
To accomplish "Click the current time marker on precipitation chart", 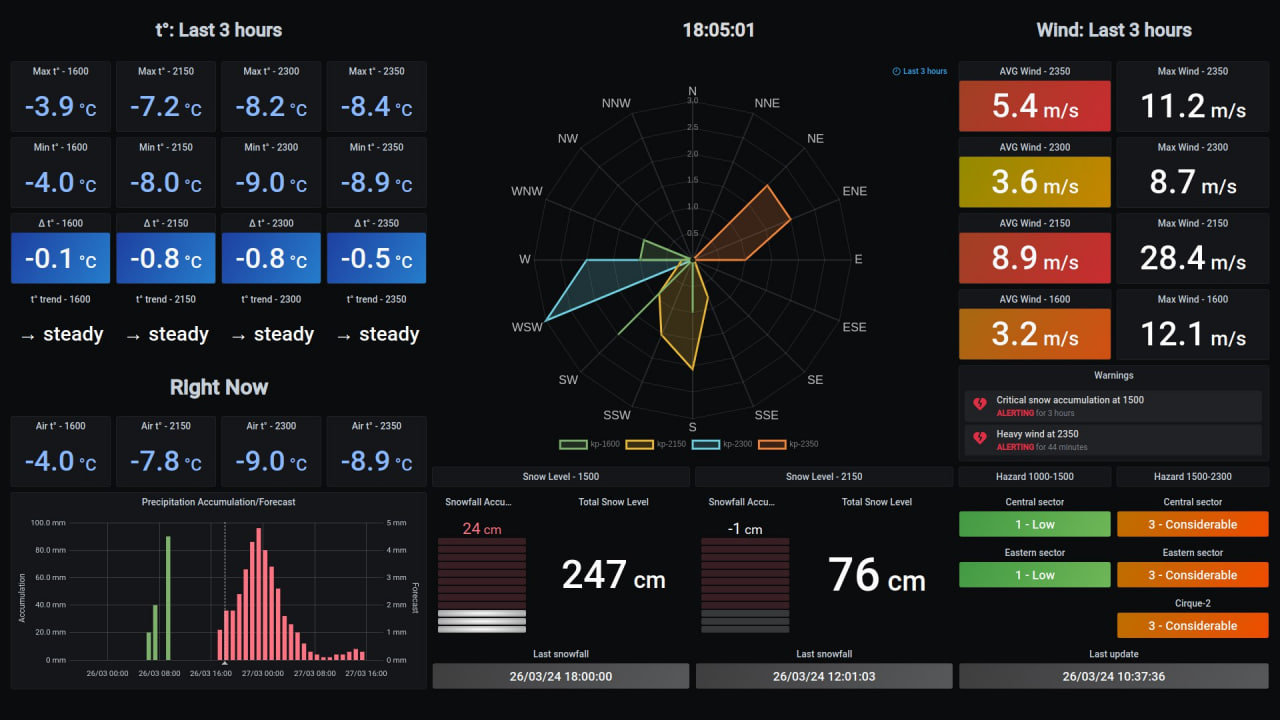I will click(x=224, y=661).
